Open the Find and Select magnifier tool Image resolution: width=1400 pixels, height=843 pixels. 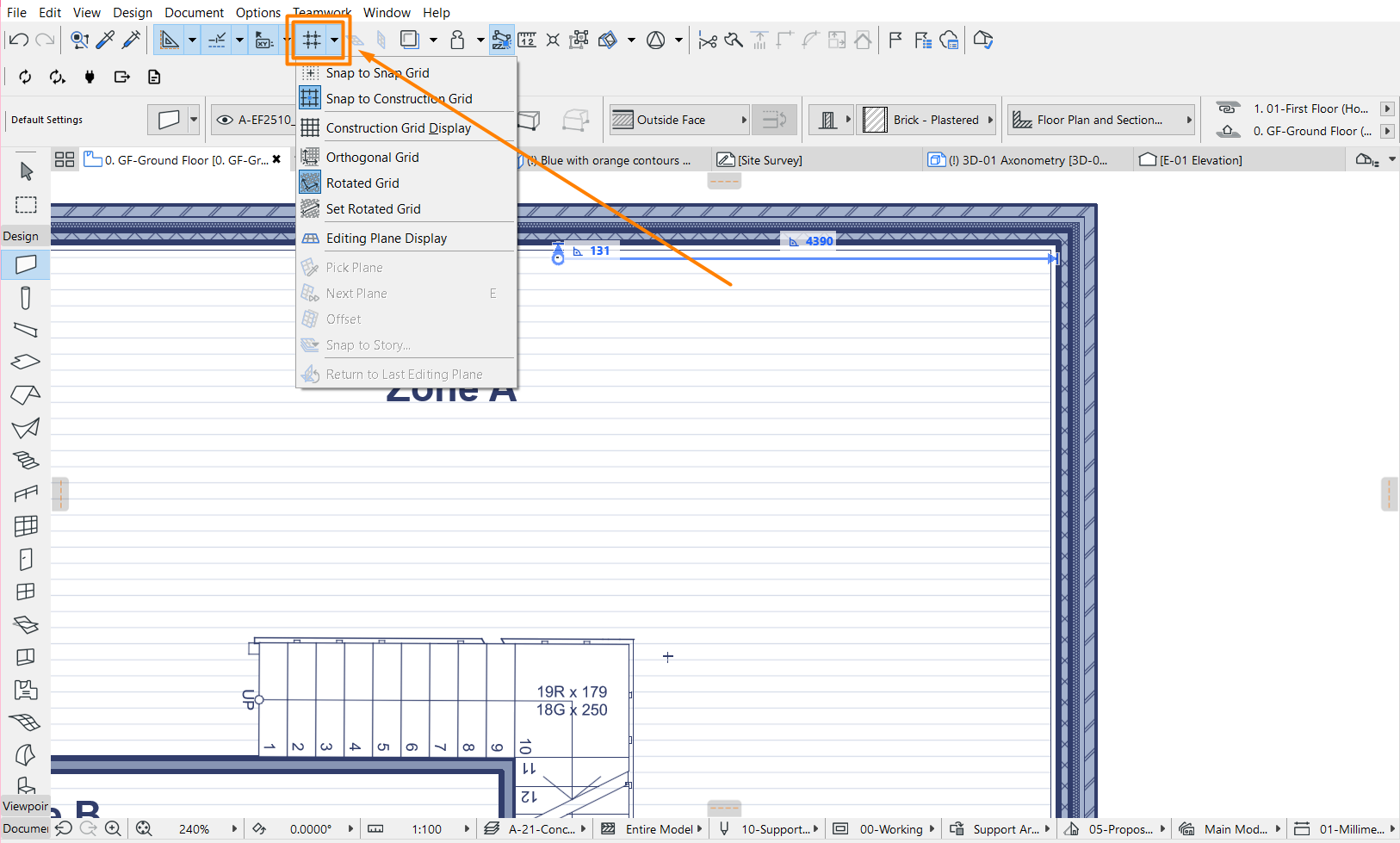point(79,40)
